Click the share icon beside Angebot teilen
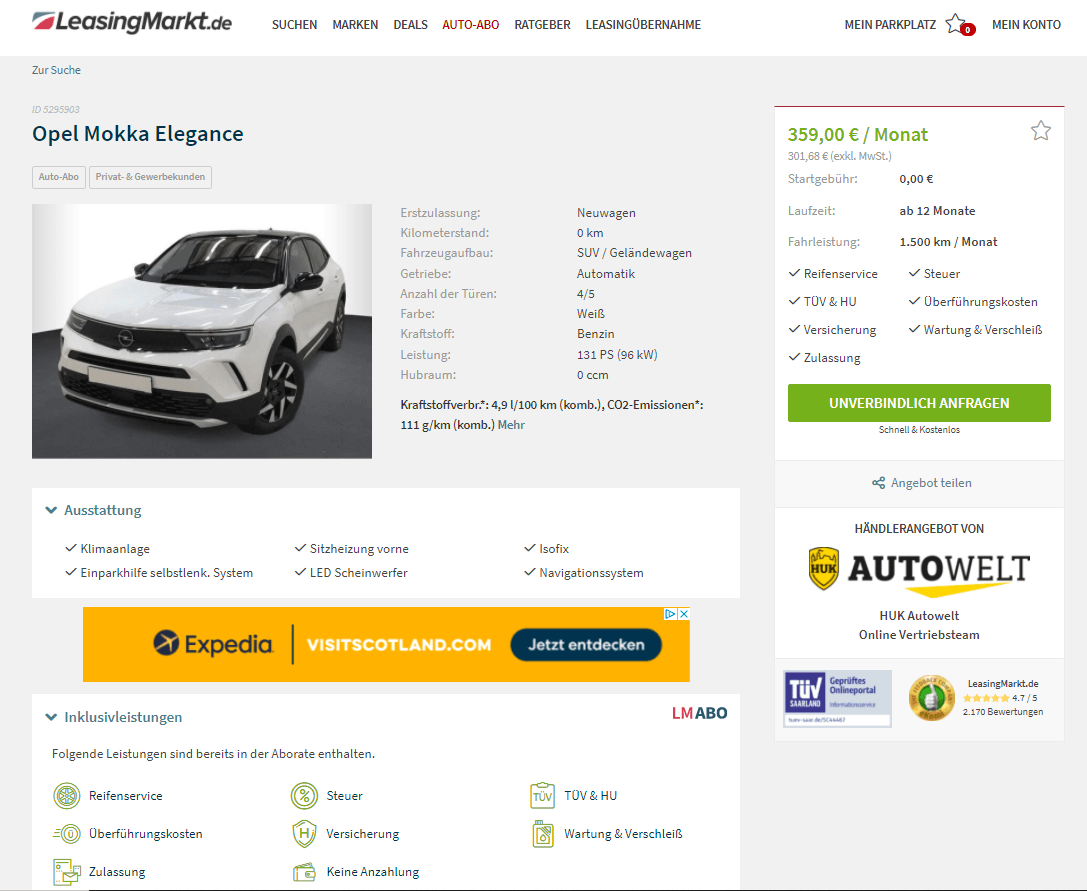 pos(878,483)
